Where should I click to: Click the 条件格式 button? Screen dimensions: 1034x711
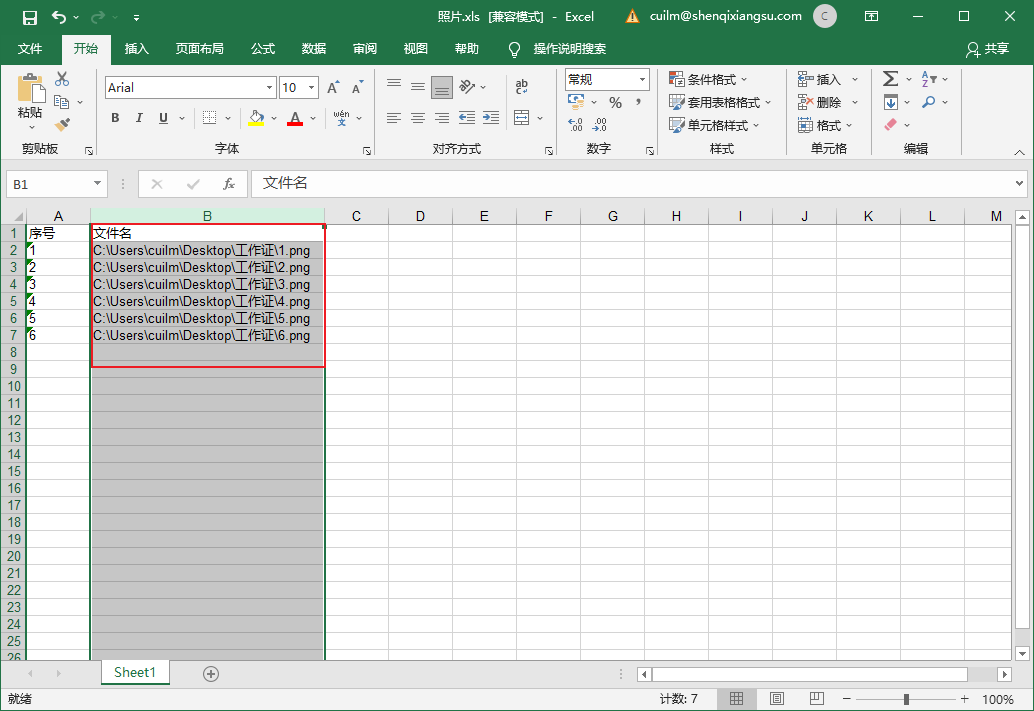[x=708, y=80]
